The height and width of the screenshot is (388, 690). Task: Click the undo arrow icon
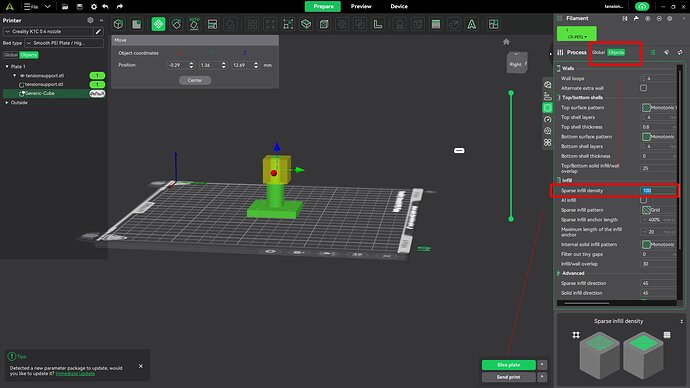106,7
